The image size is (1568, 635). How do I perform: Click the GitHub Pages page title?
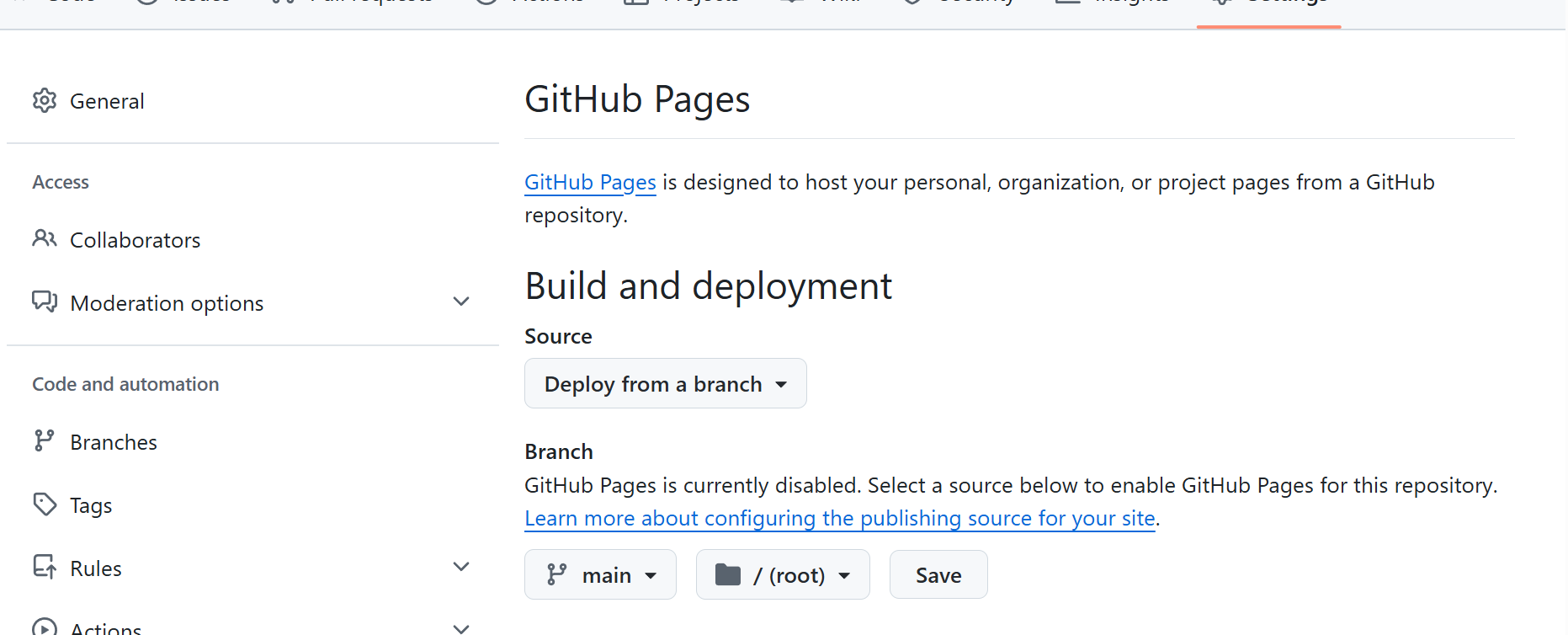(637, 99)
